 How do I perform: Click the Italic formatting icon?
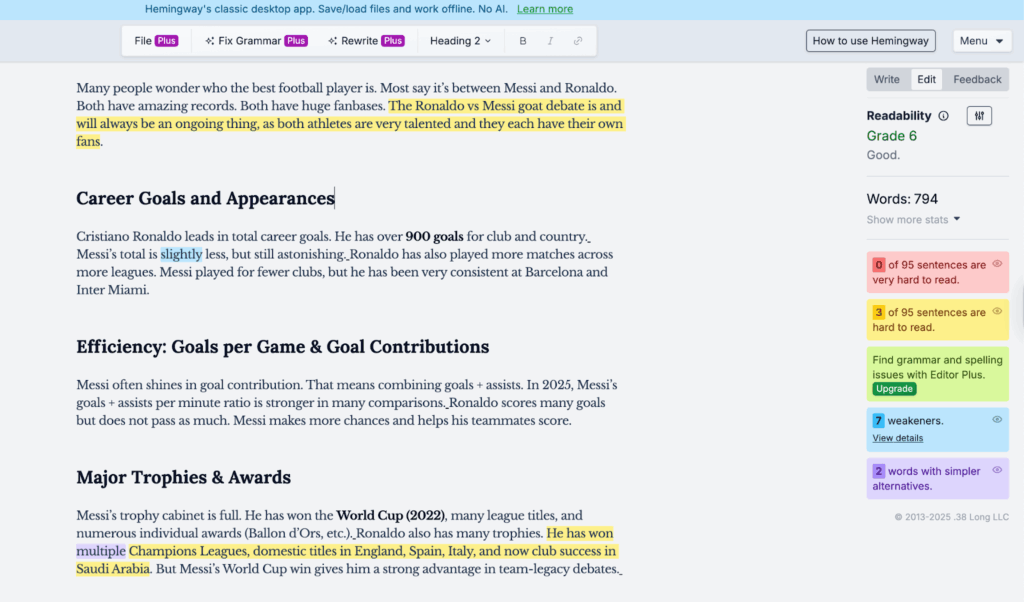[x=550, y=41]
